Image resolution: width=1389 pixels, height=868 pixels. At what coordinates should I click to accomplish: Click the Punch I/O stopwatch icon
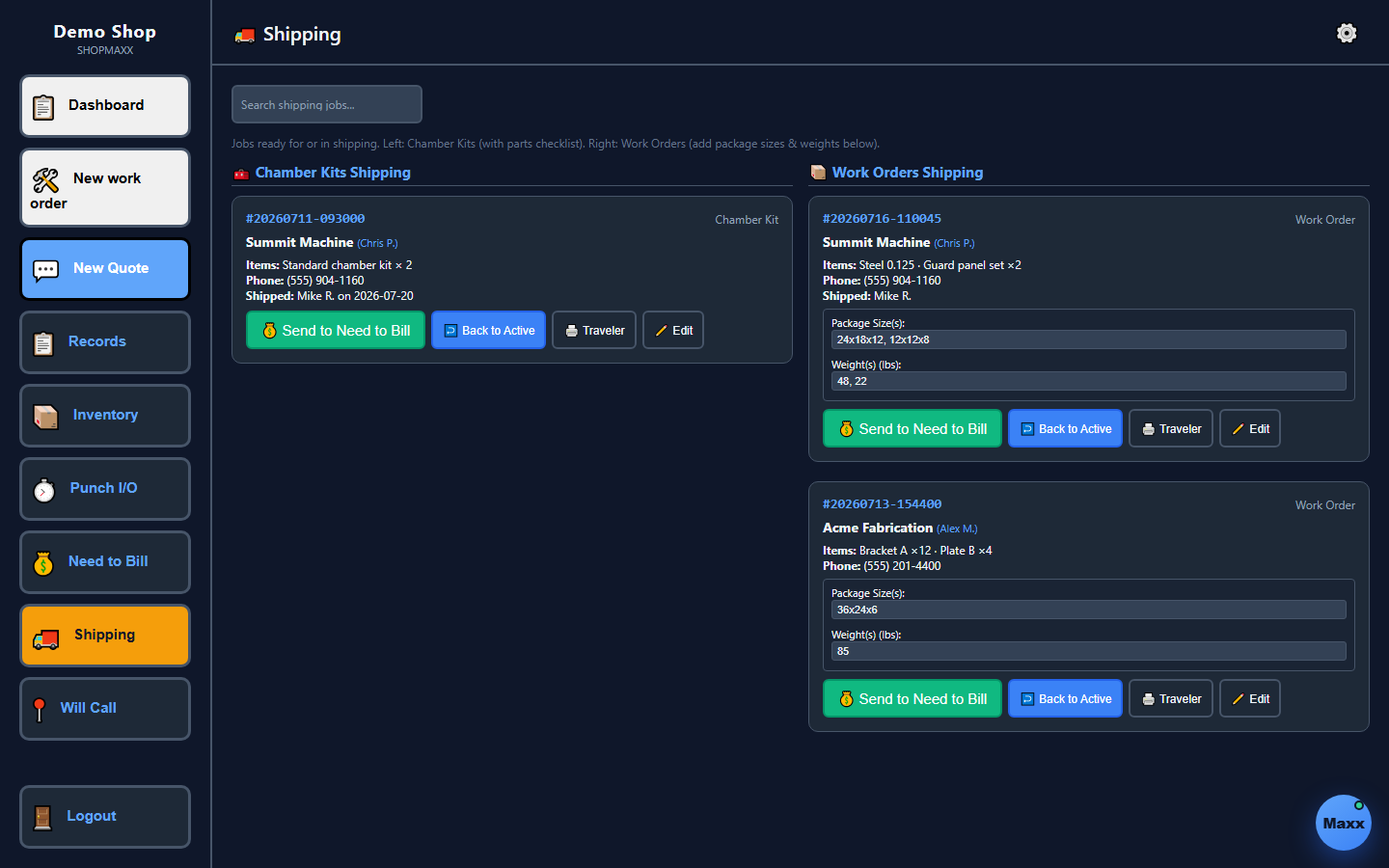click(44, 490)
